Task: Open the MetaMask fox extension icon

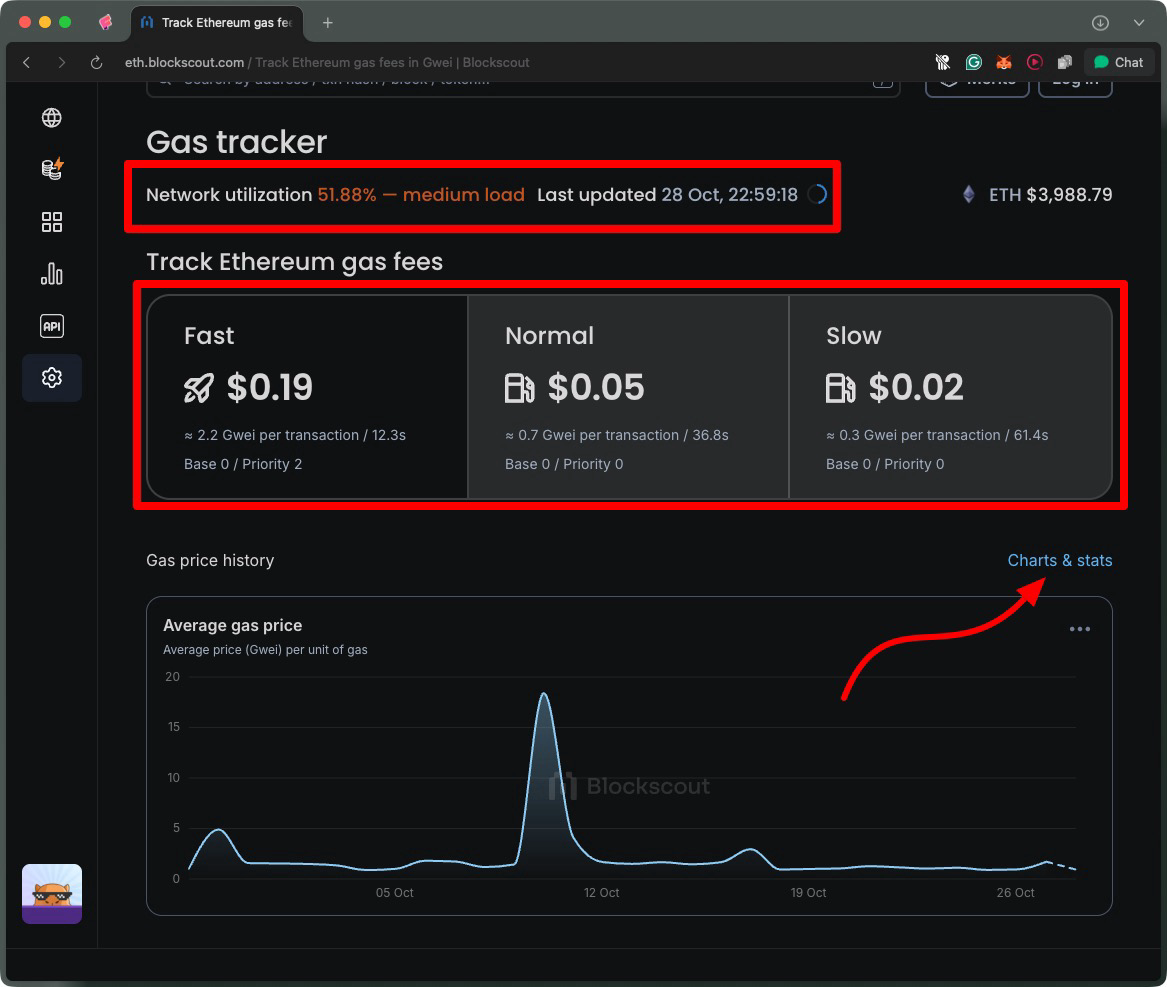Action: (x=1004, y=62)
